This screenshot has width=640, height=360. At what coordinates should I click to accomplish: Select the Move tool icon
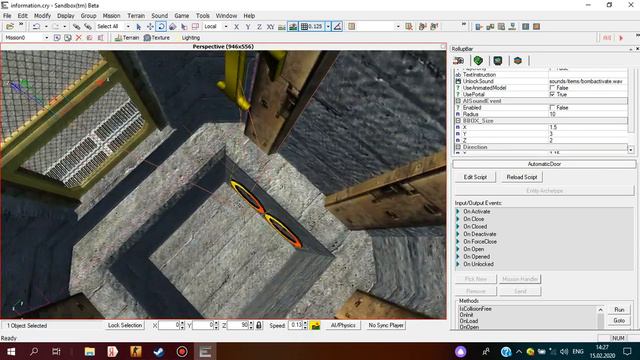(150, 27)
